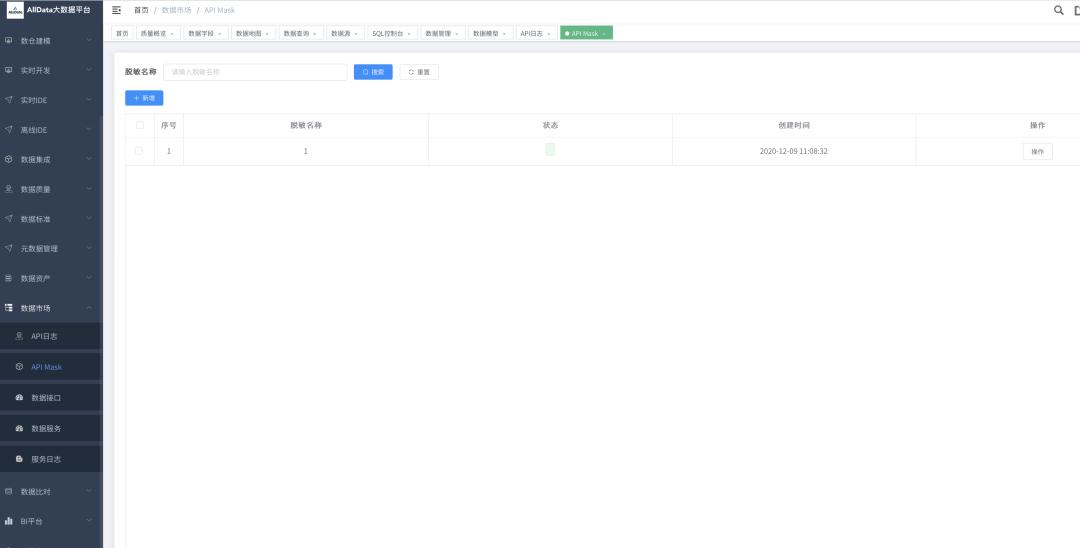Close the 质量概览 tab with its x
The image size is (1080, 548).
[172, 34]
